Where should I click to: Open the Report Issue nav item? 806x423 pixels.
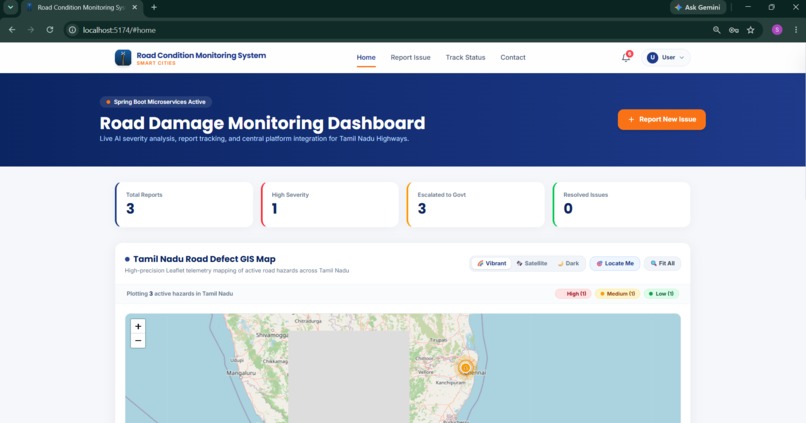tap(410, 58)
